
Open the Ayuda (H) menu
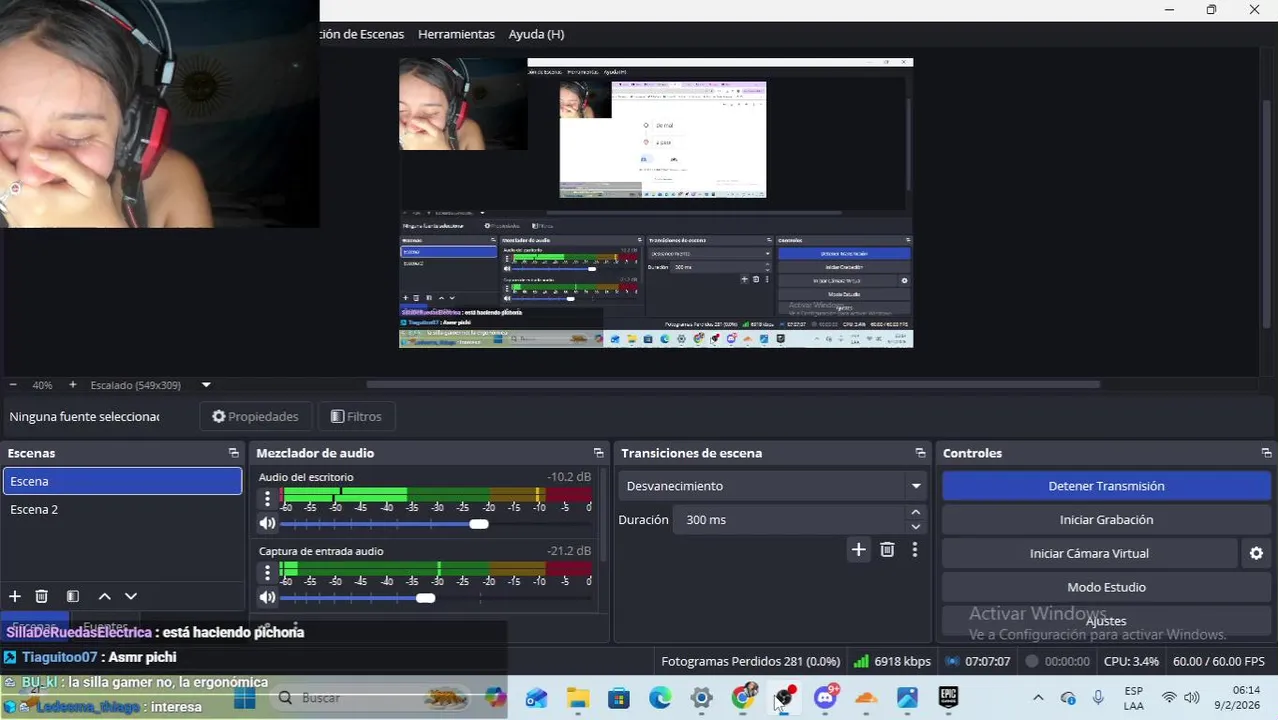pyautogui.click(x=536, y=34)
